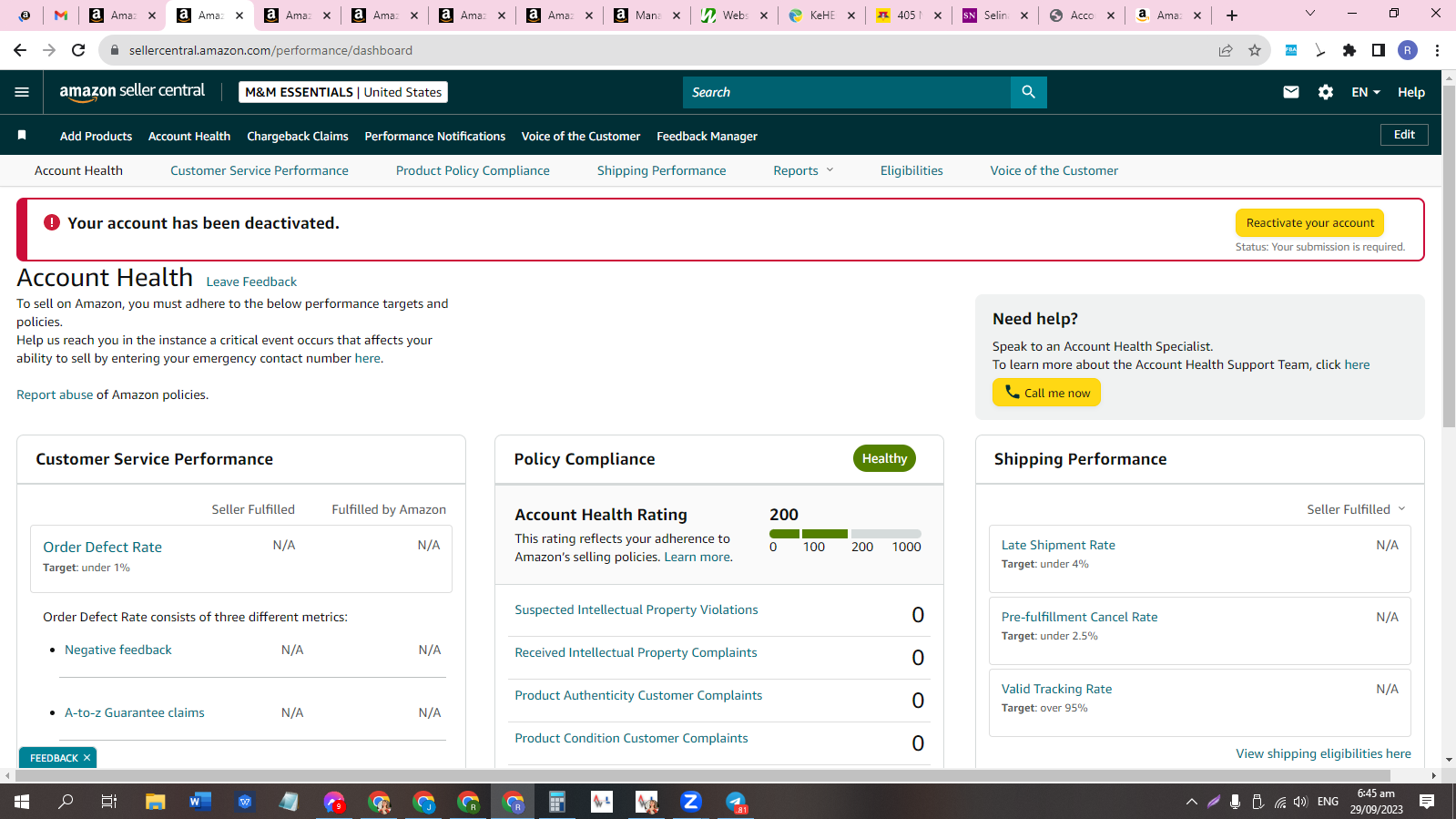Click the Seller Central Search field
The width and height of the screenshot is (1456, 819).
click(847, 92)
